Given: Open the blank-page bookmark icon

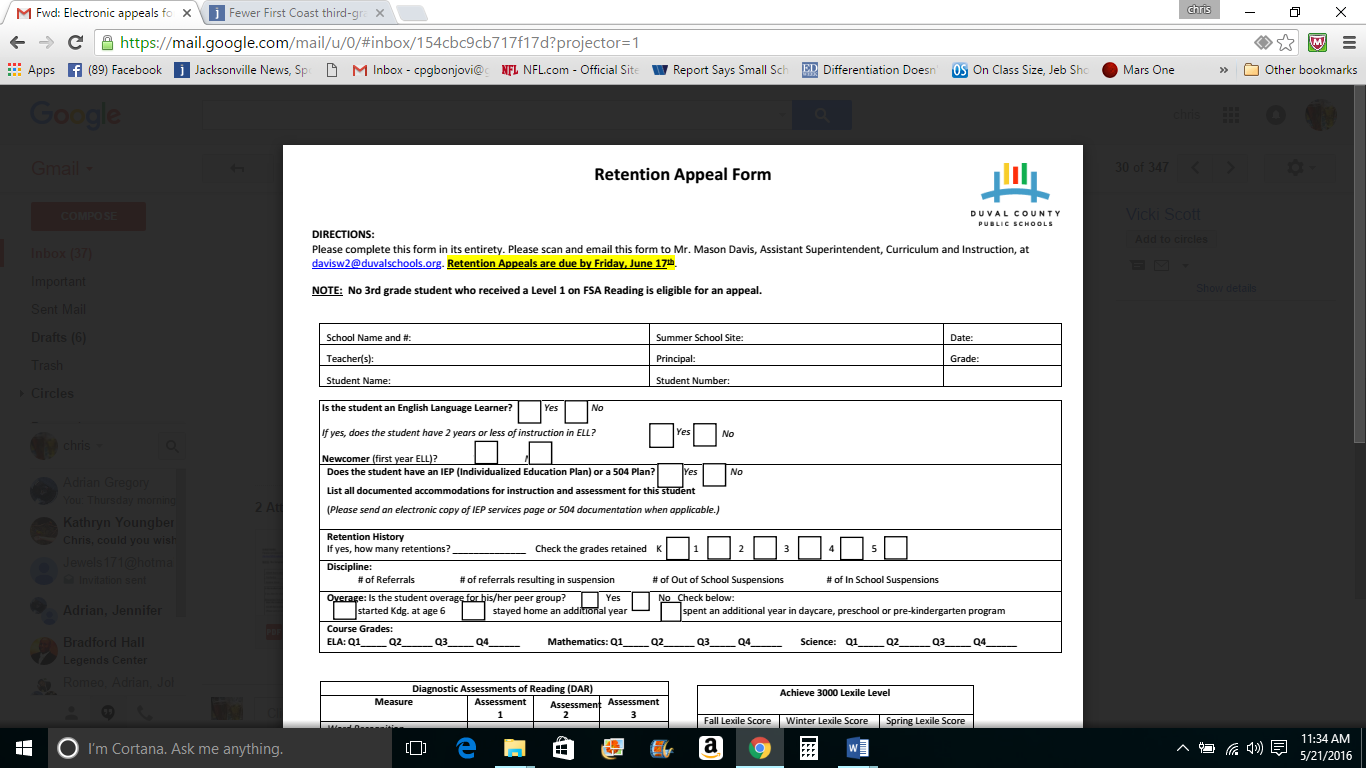Looking at the screenshot, I should pyautogui.click(x=332, y=70).
